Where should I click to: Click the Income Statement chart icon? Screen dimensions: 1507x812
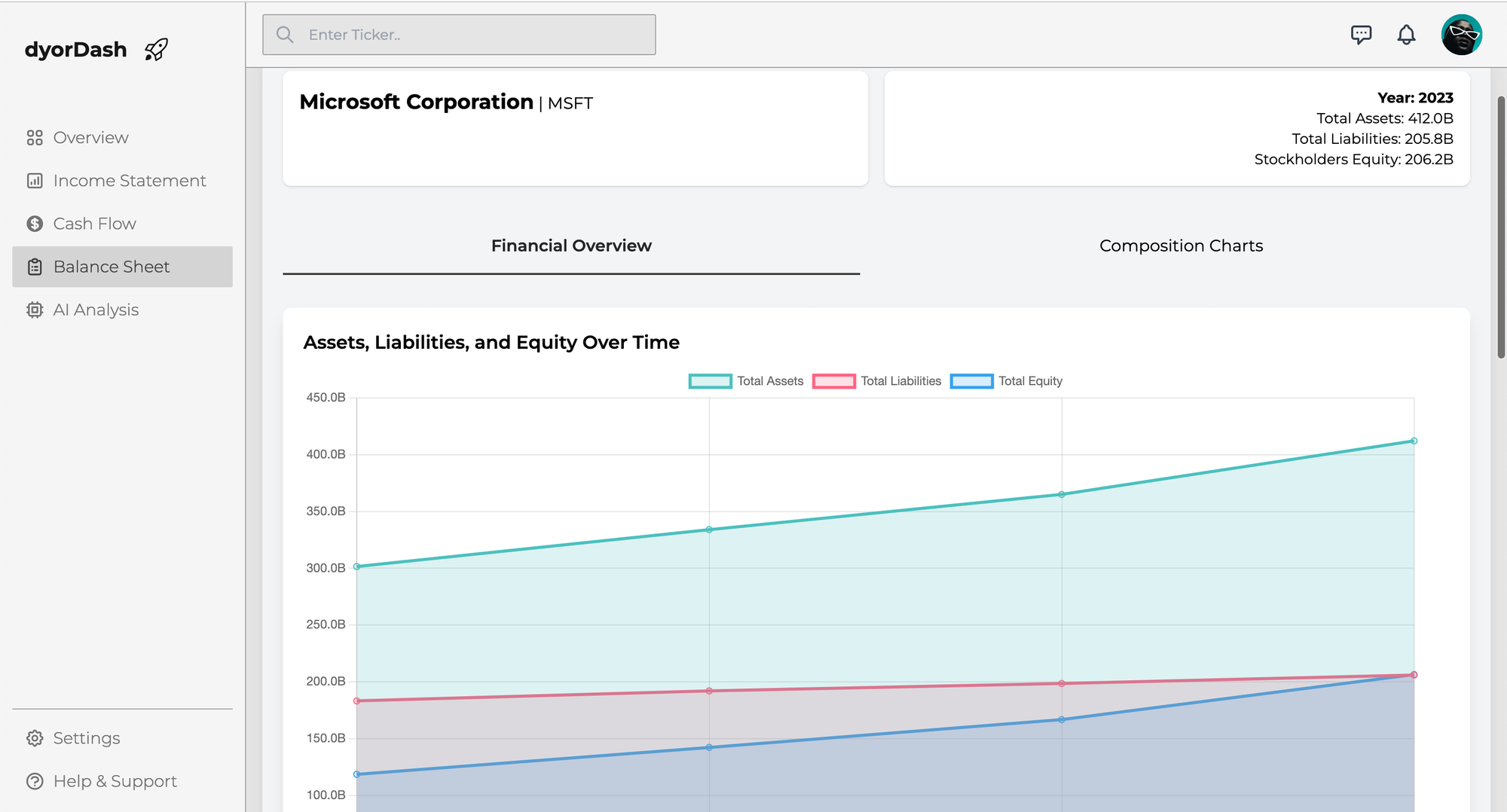[x=35, y=181]
